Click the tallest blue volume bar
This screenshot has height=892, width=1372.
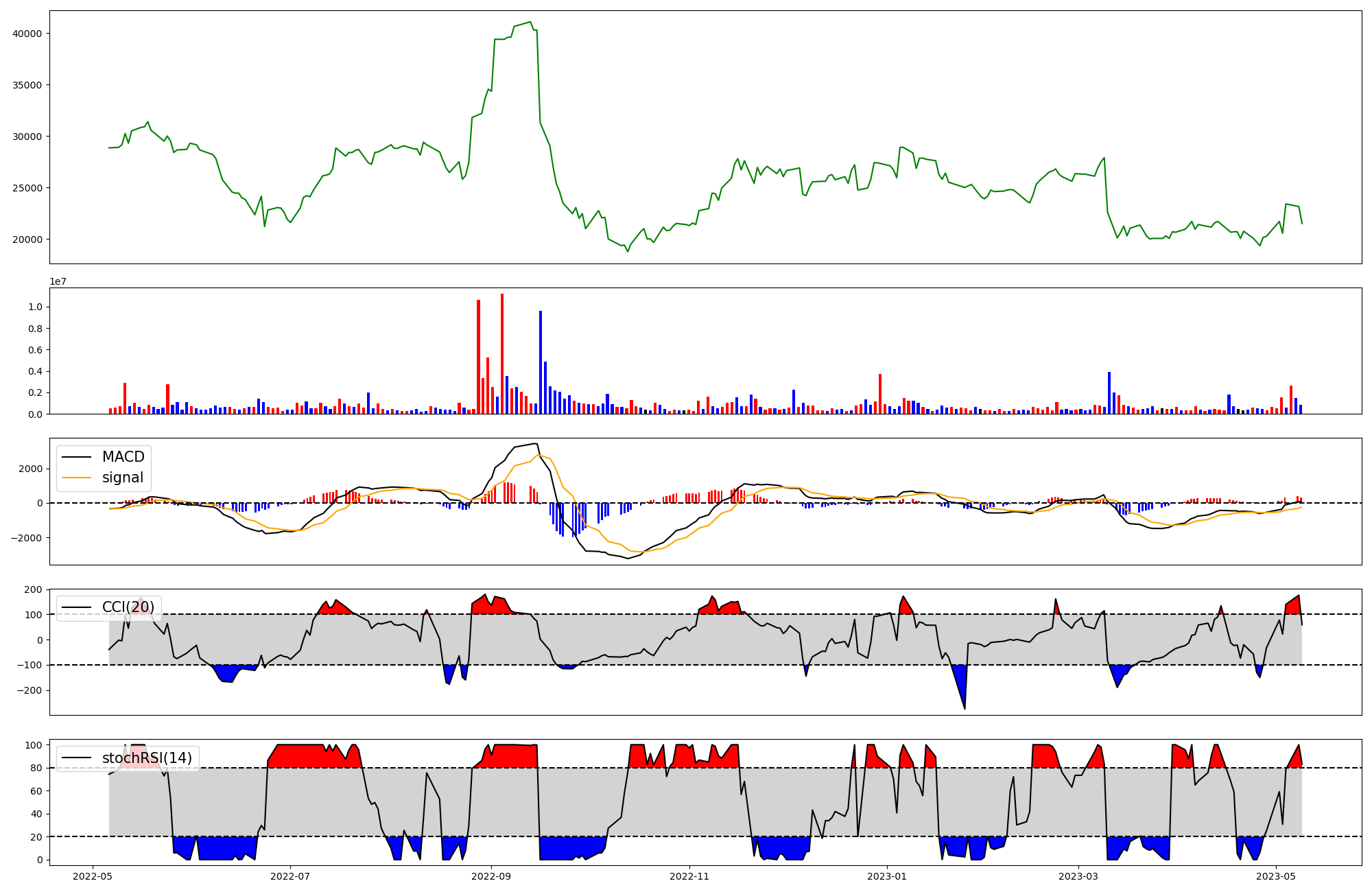(541, 362)
